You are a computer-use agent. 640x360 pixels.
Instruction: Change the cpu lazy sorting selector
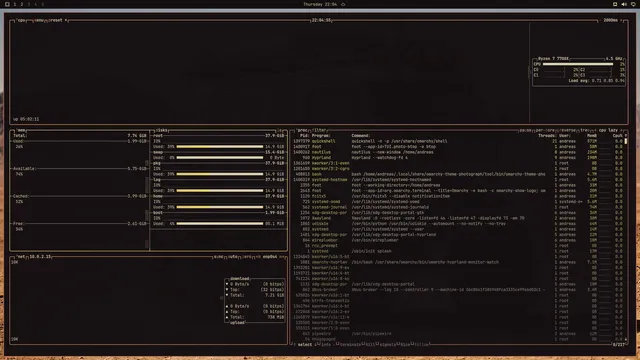608,131
